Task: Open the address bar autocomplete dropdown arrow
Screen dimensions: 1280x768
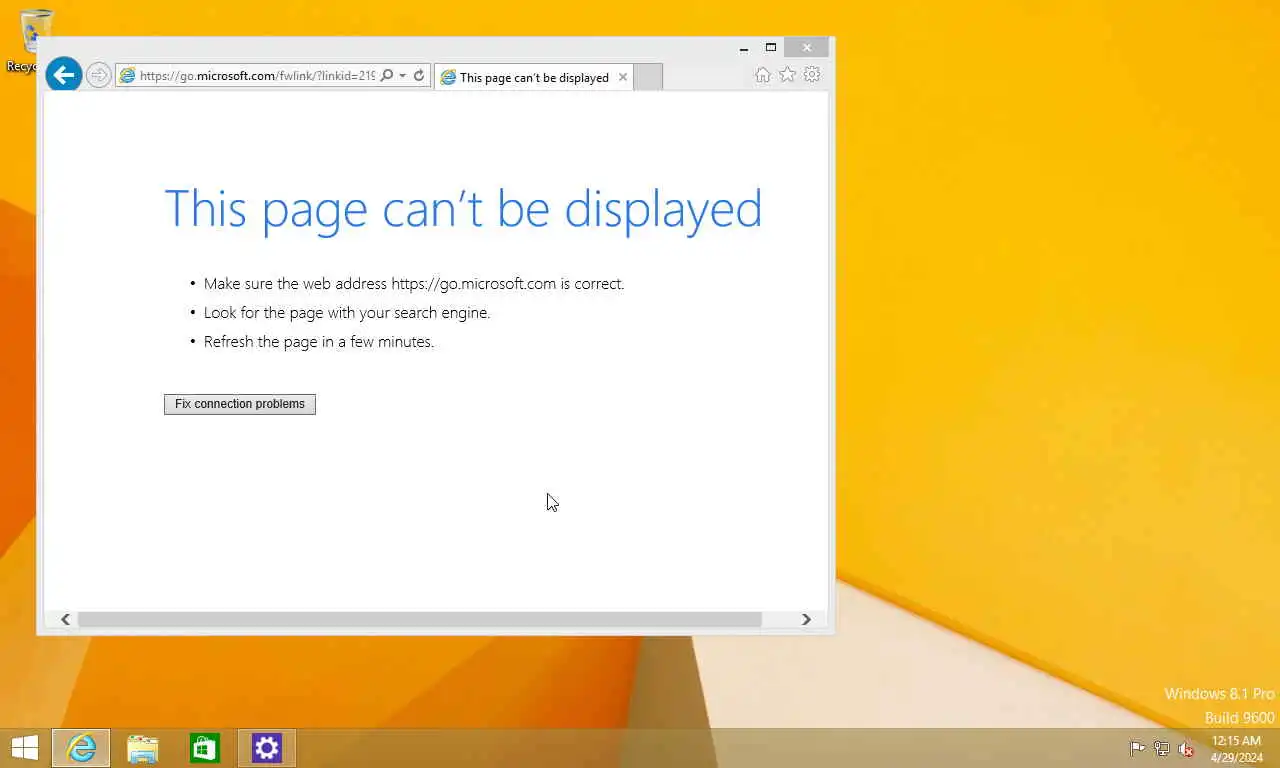Action: click(402, 76)
